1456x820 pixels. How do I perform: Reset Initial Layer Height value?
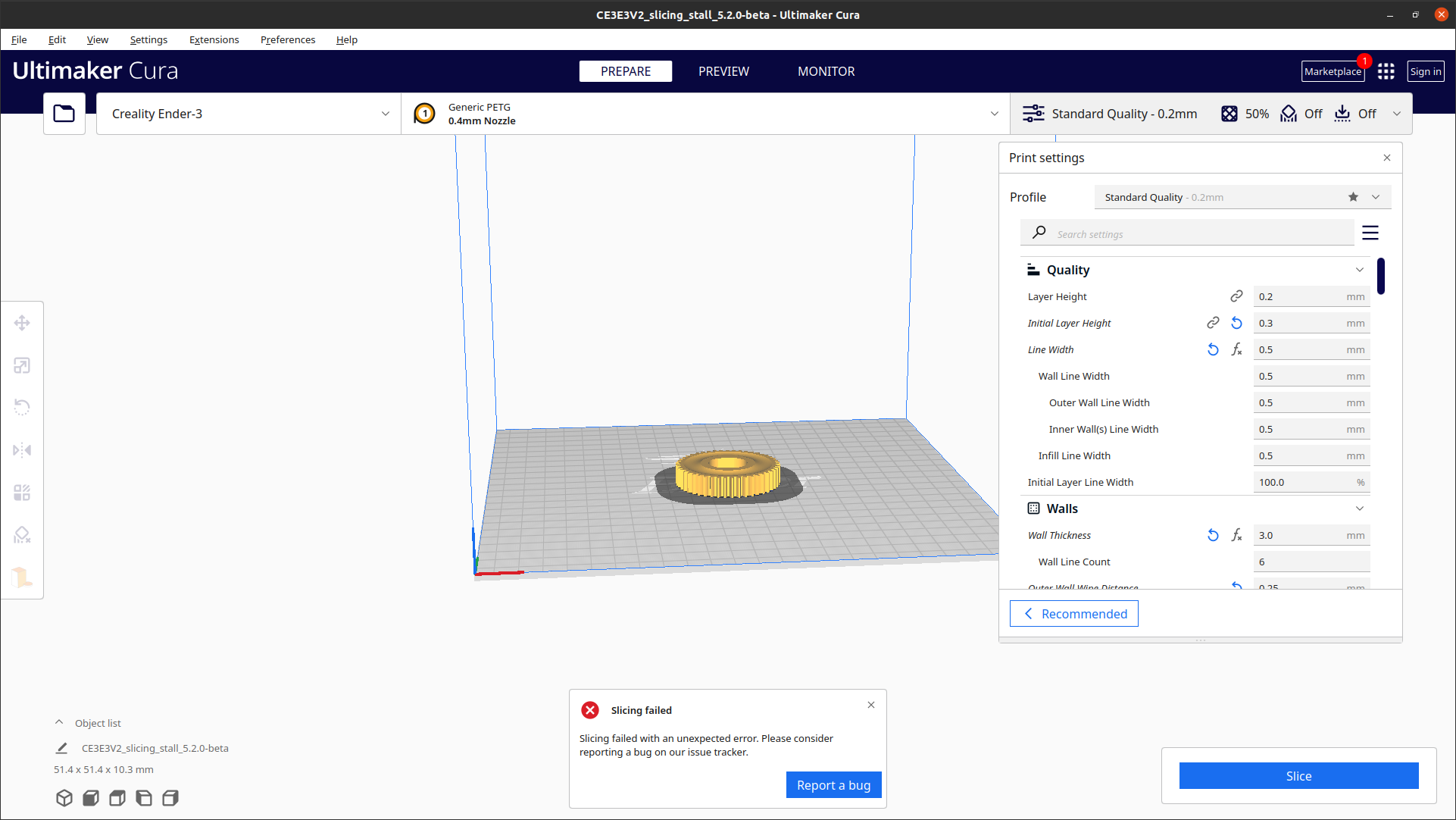[1236, 323]
